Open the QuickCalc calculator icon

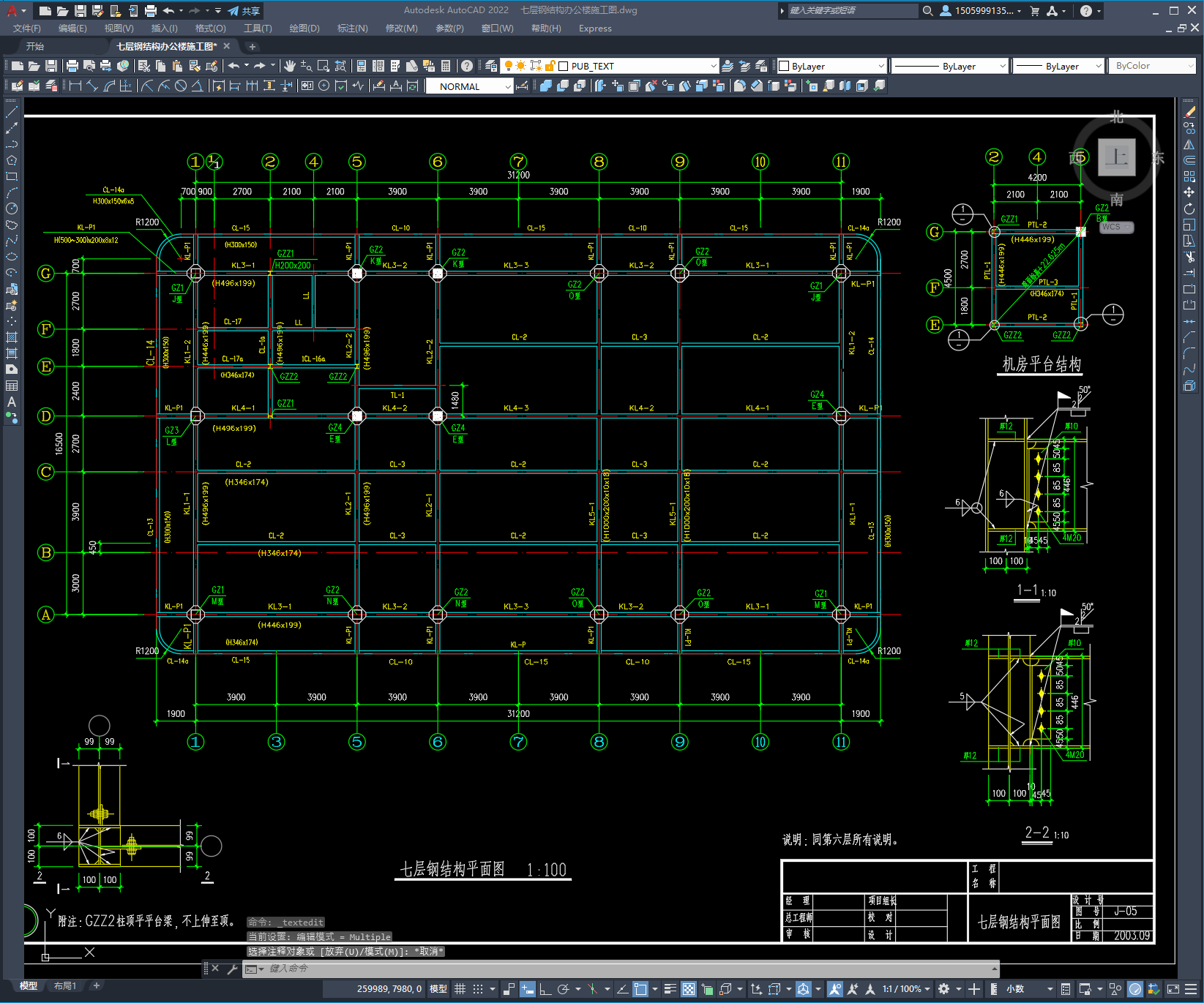[x=446, y=66]
